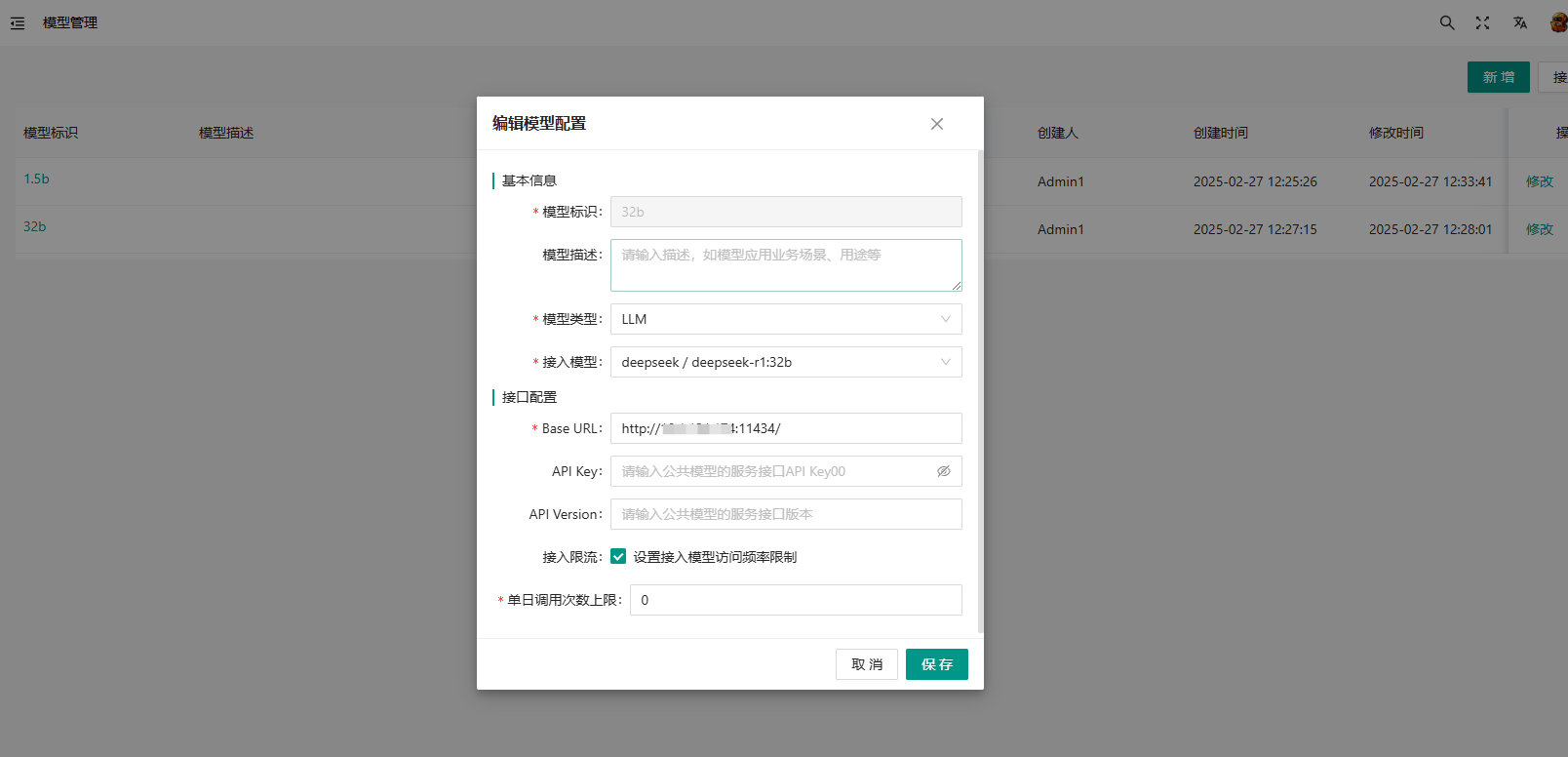Screen dimensions: 1568x757
Task: Open the 32b model link
Action: [35, 226]
